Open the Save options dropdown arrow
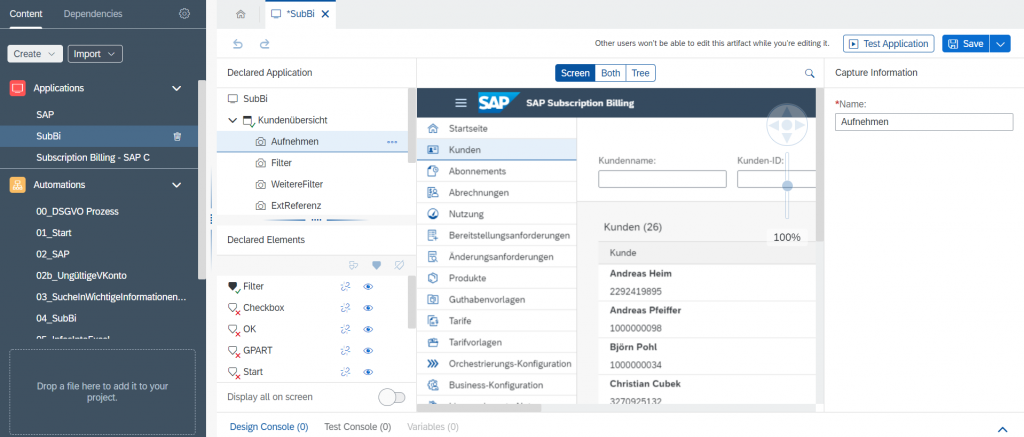This screenshot has height=437, width=1024. pyautogui.click(x=1000, y=44)
